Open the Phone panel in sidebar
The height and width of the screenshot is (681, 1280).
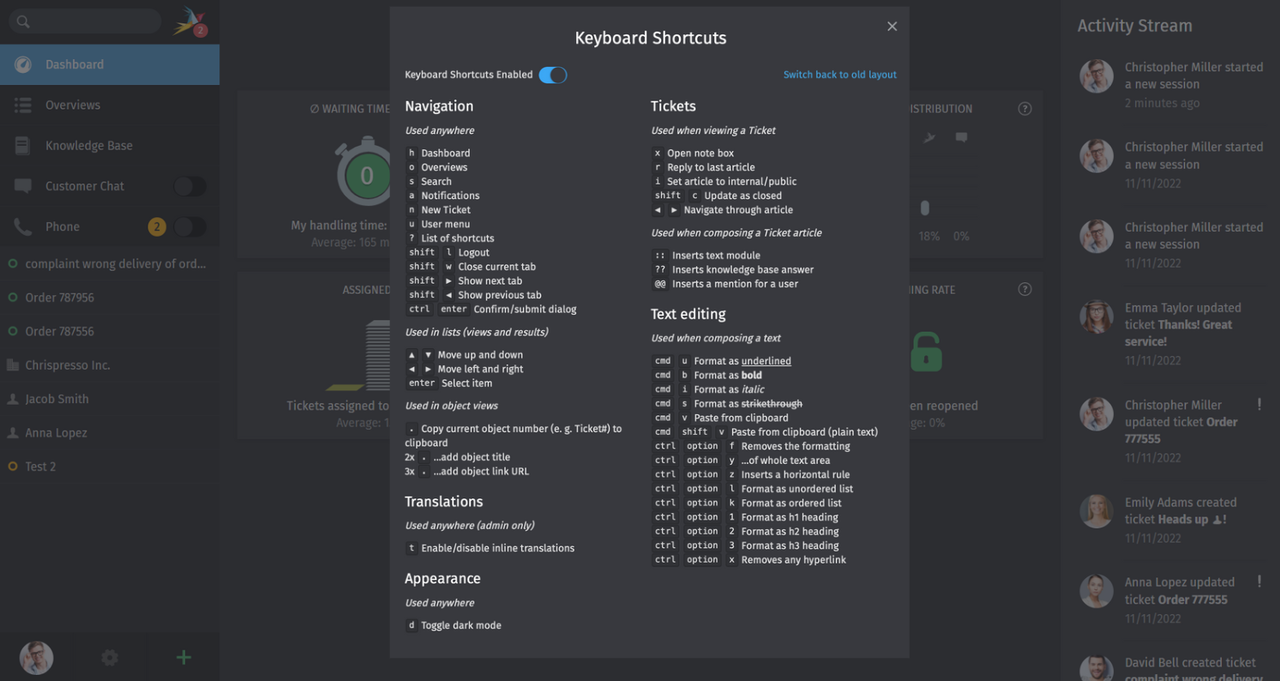coord(22,226)
